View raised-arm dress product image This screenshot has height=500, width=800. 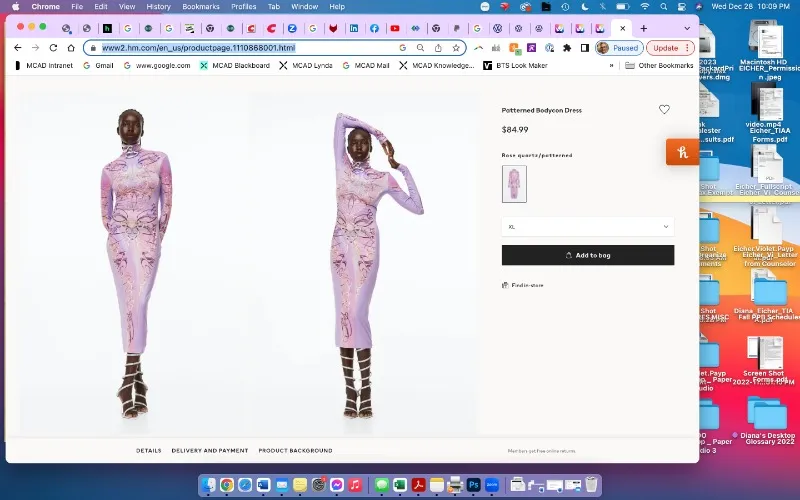[363, 263]
